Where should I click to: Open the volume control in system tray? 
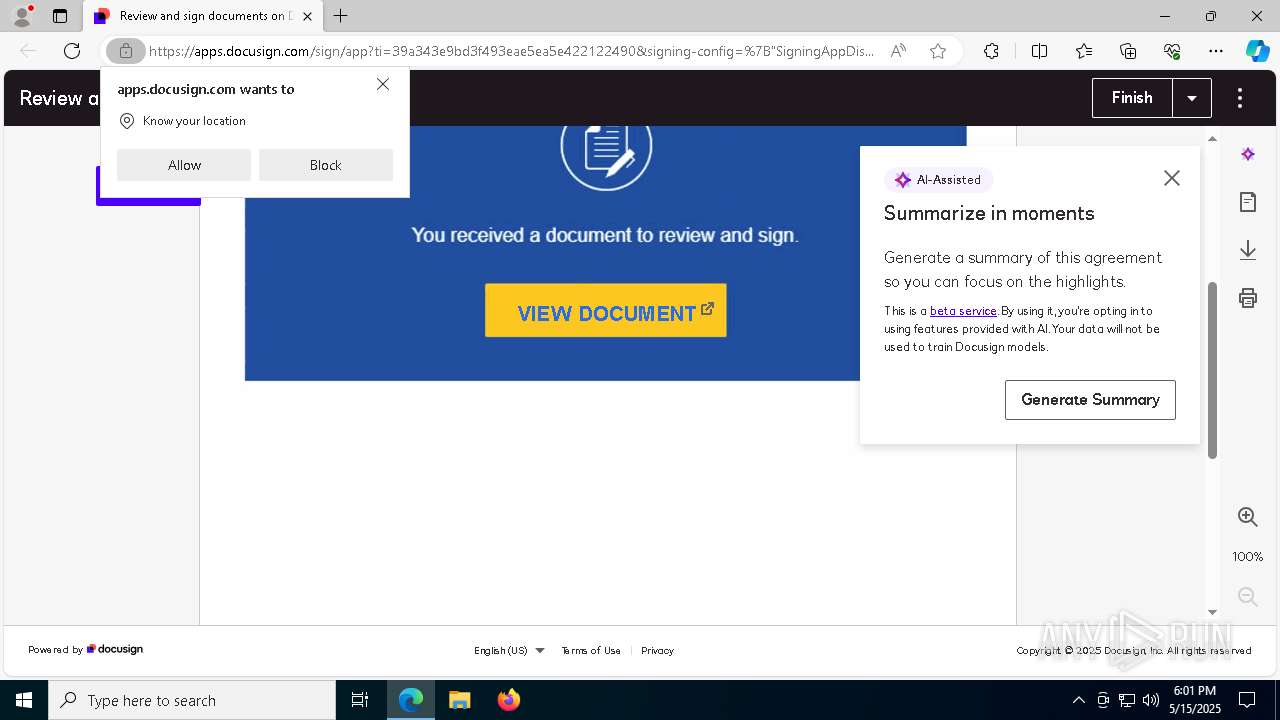click(1151, 700)
